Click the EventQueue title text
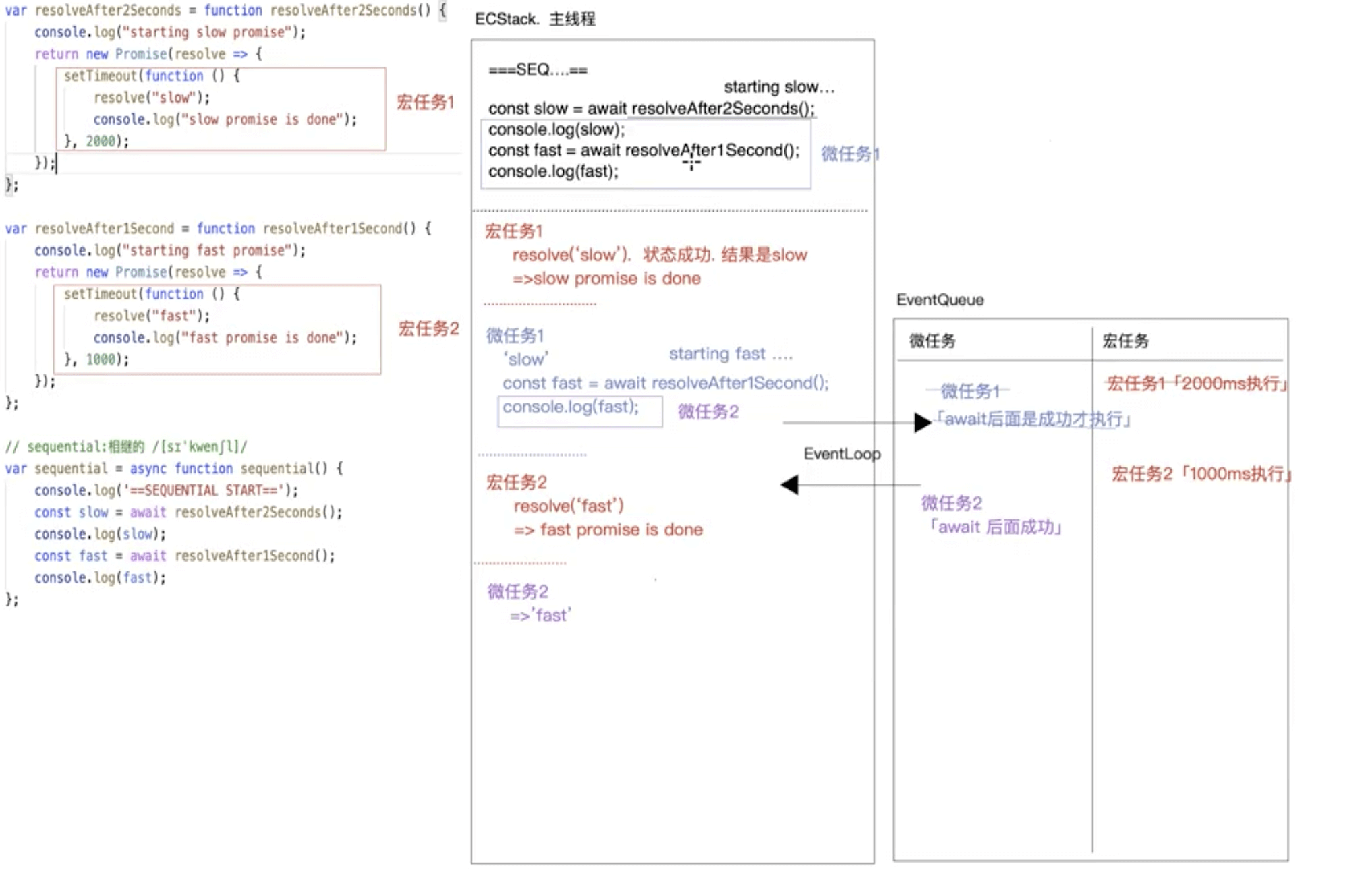This screenshot has width=1372, height=874. click(940, 300)
